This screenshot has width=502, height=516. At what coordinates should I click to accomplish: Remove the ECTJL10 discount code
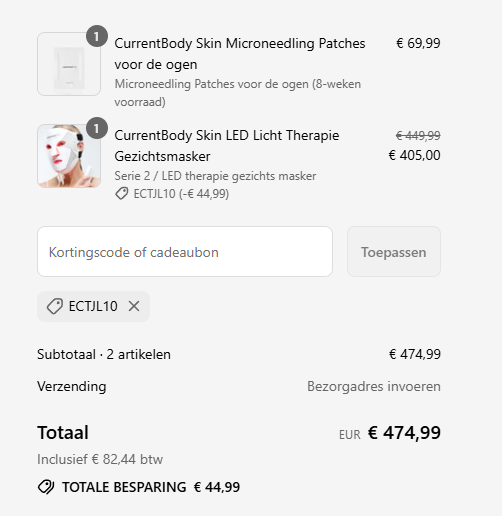tap(134, 306)
